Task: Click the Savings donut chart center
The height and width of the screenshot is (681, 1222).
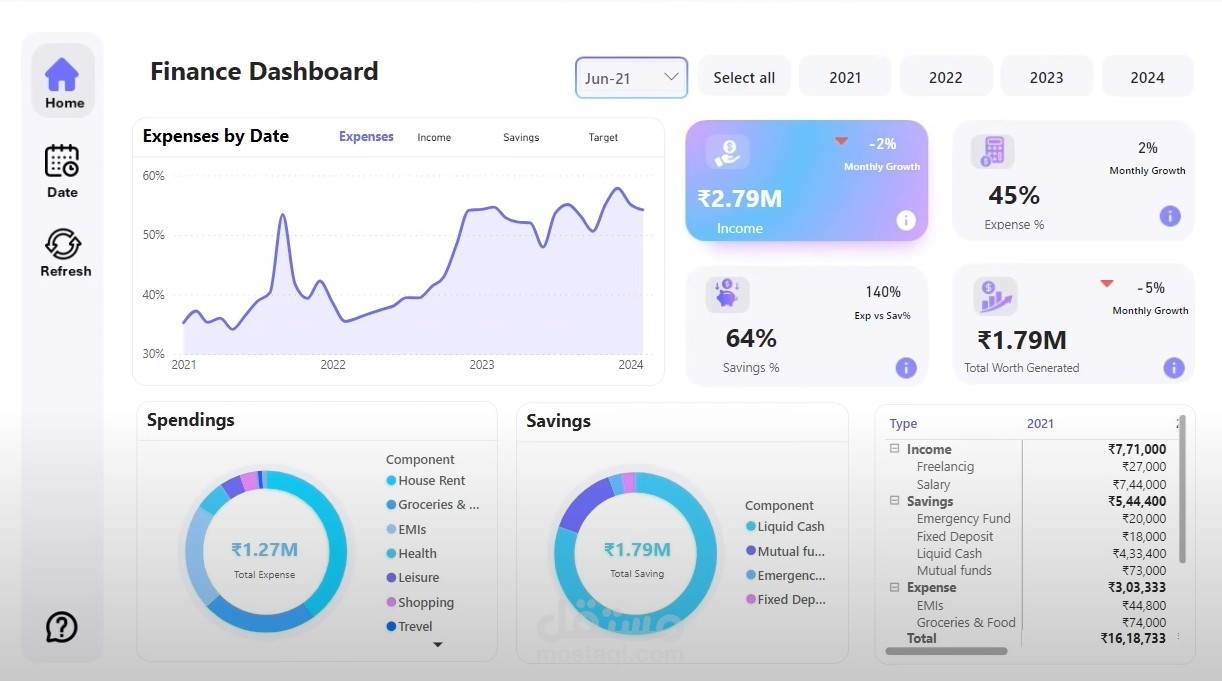Action: 637,553
